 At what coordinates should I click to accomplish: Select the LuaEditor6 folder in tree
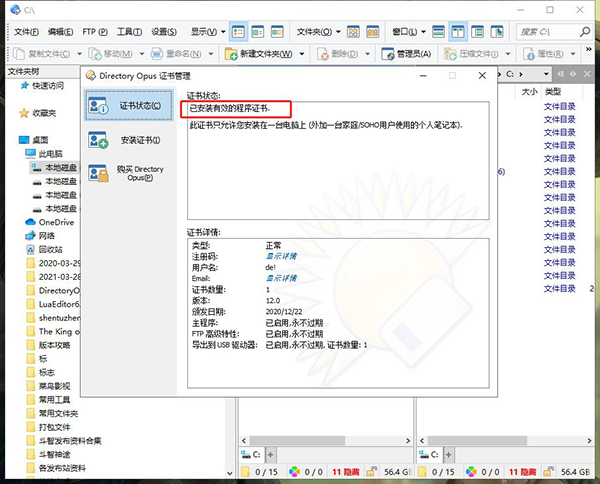tap(59, 304)
